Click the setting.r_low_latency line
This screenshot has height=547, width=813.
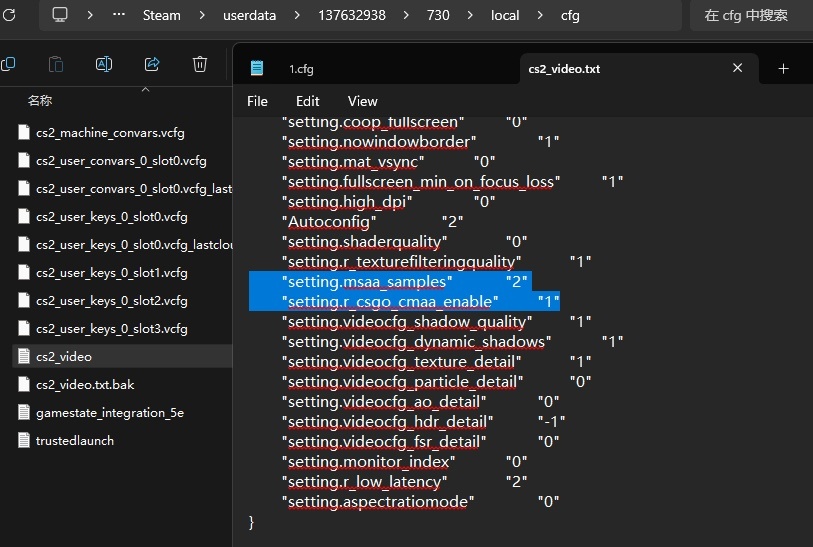404,482
